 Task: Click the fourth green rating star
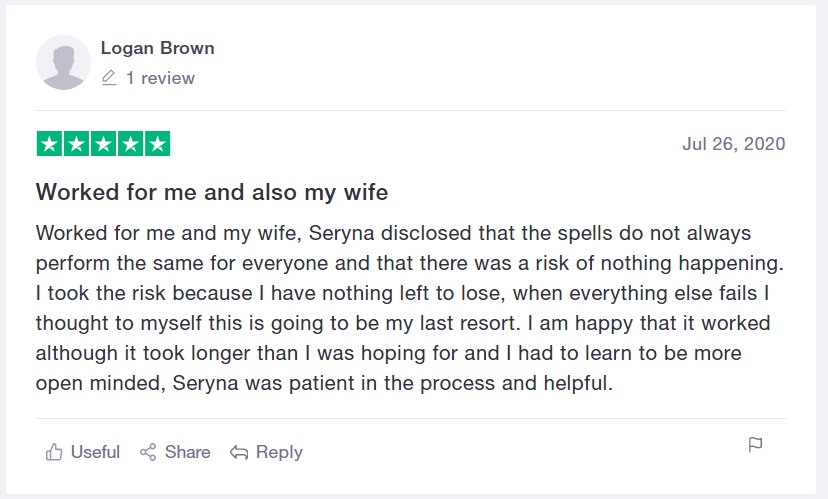click(130, 144)
